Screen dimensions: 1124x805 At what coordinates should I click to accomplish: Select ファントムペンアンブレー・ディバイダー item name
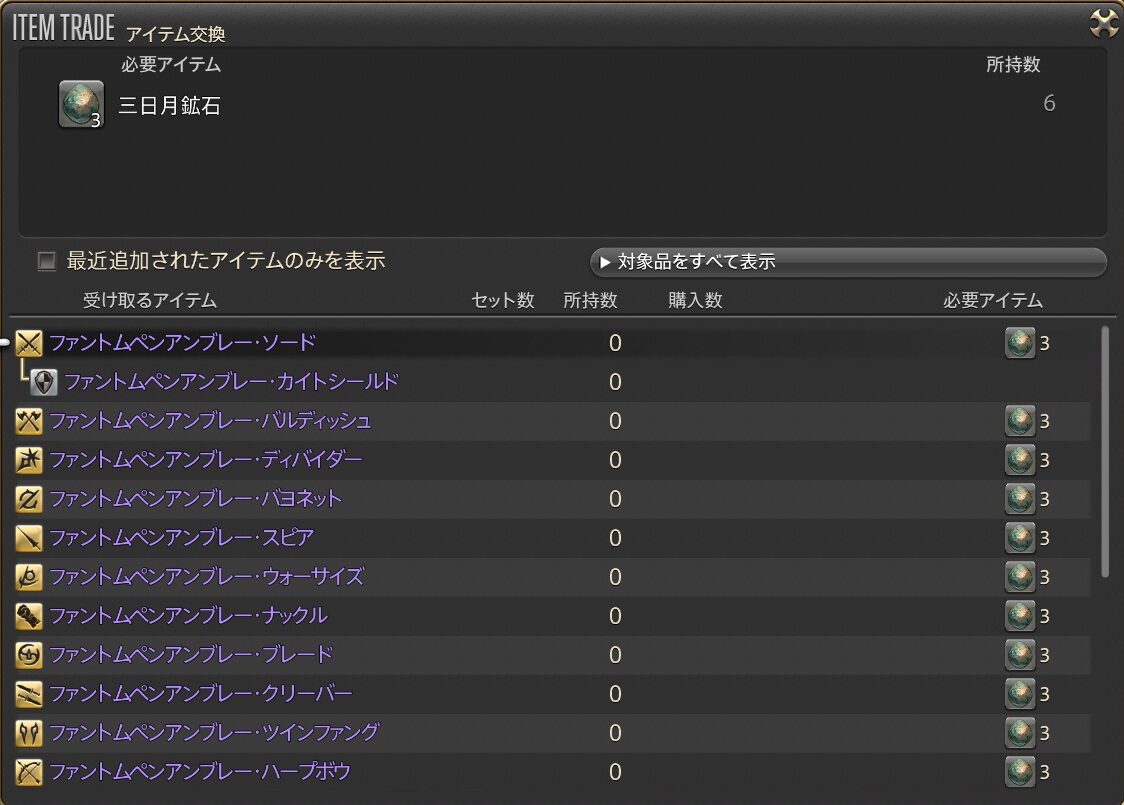[x=206, y=459]
